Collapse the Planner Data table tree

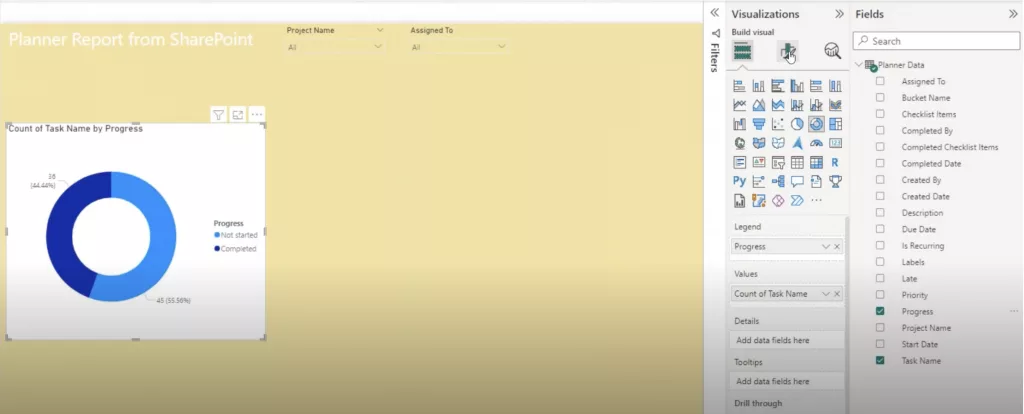[x=859, y=65]
